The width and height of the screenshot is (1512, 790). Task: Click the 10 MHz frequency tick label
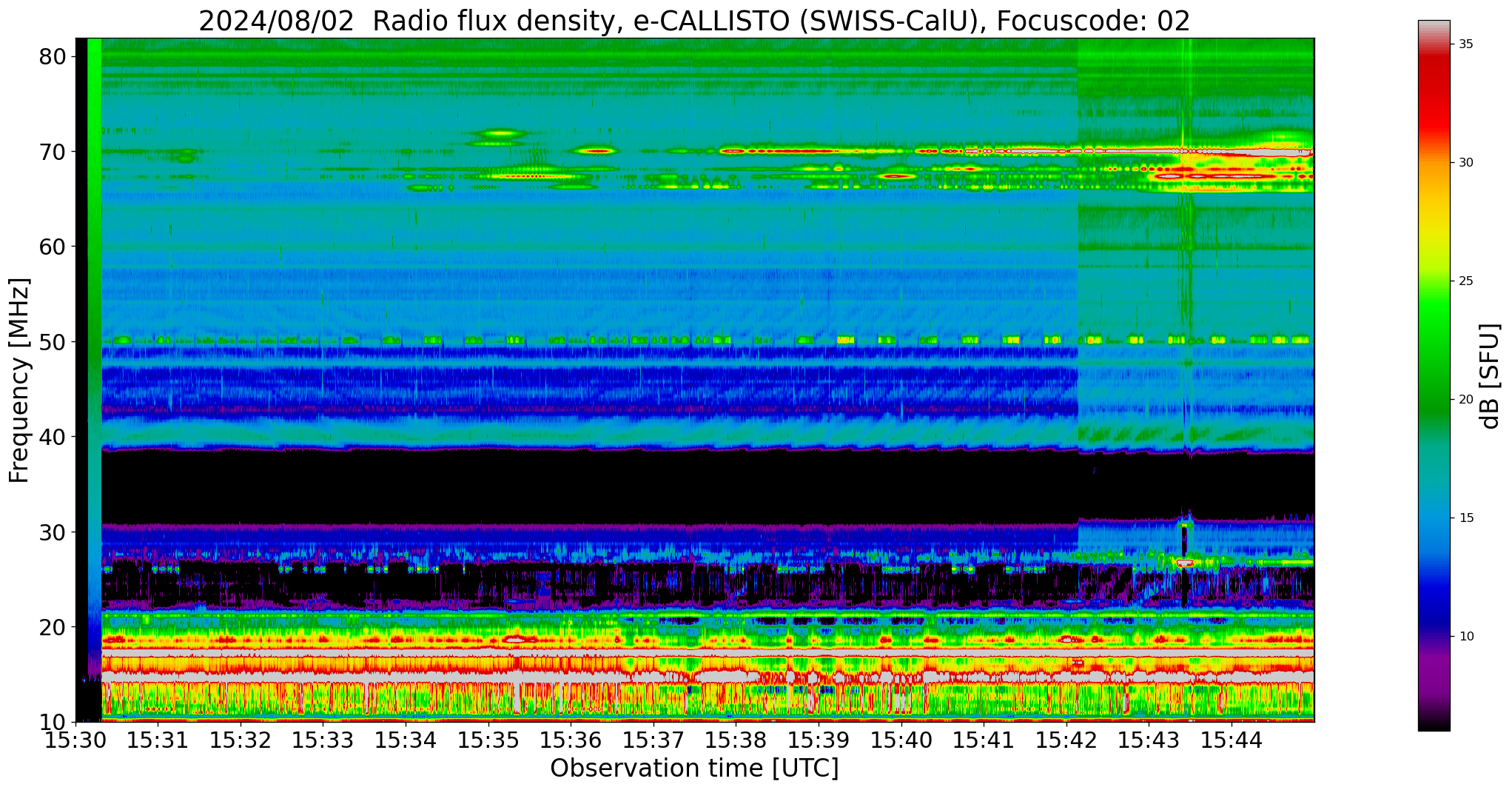point(54,722)
